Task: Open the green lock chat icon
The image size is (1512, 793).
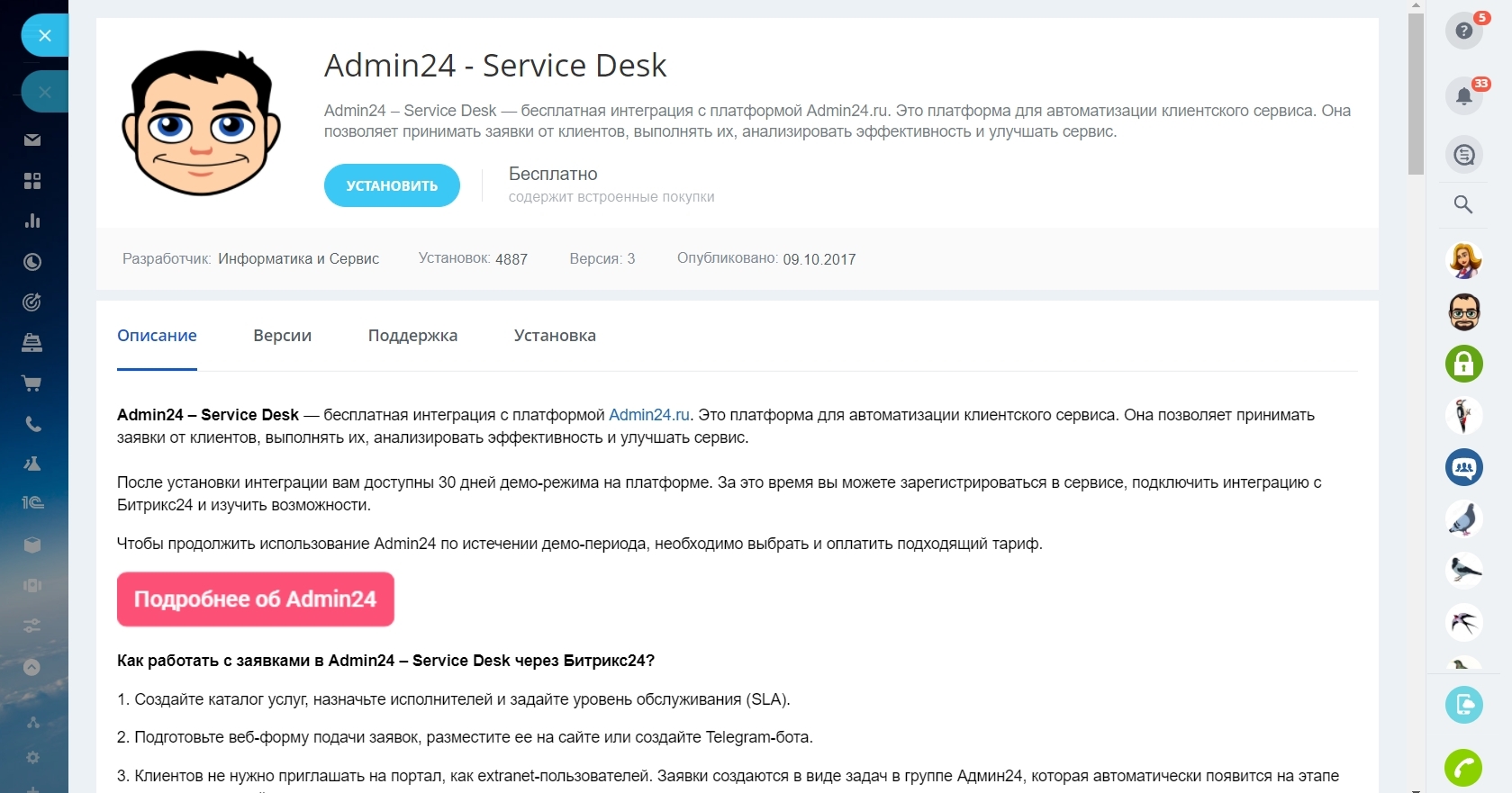Action: point(1464,364)
